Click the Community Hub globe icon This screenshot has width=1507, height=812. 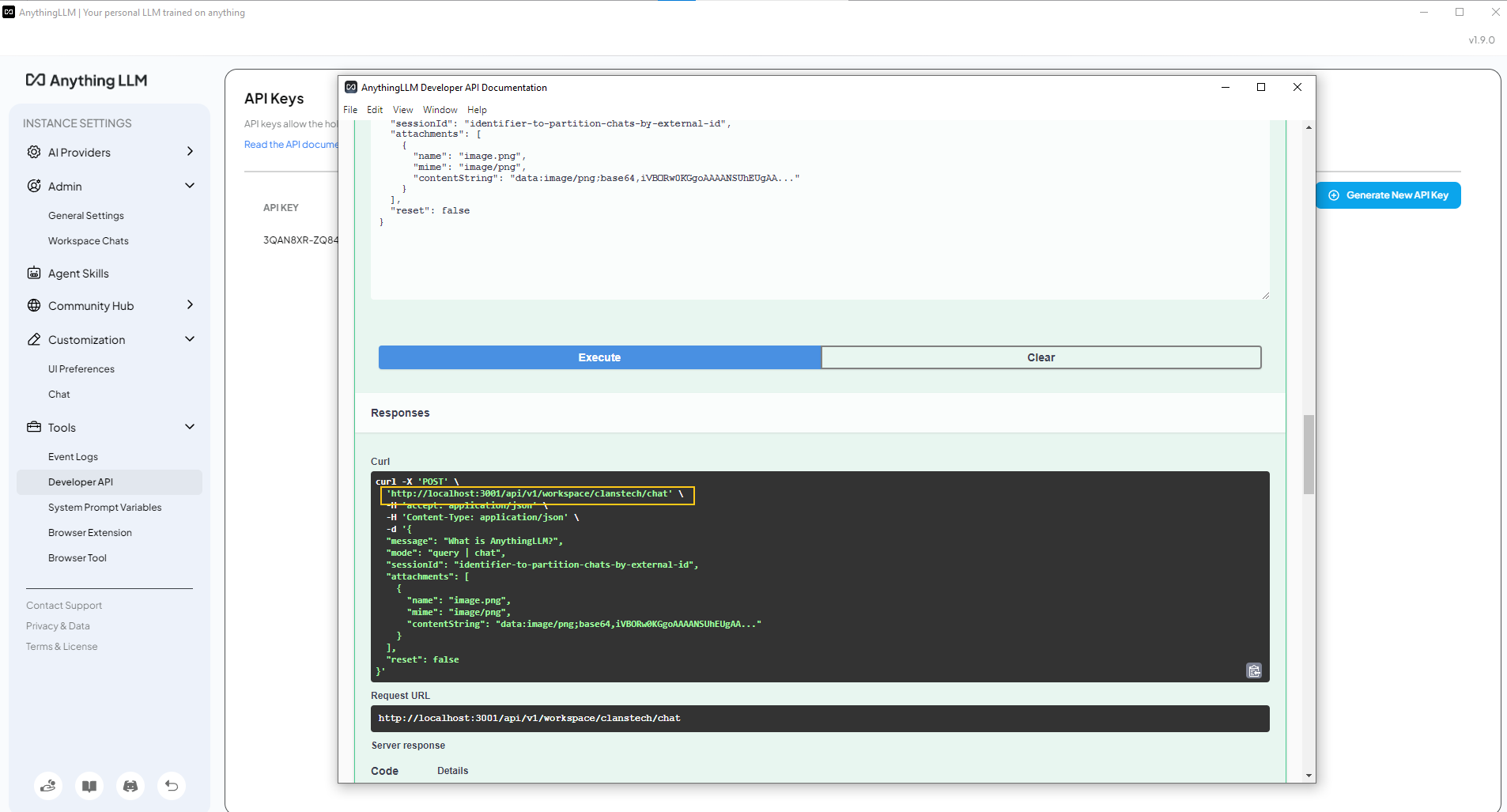33,305
